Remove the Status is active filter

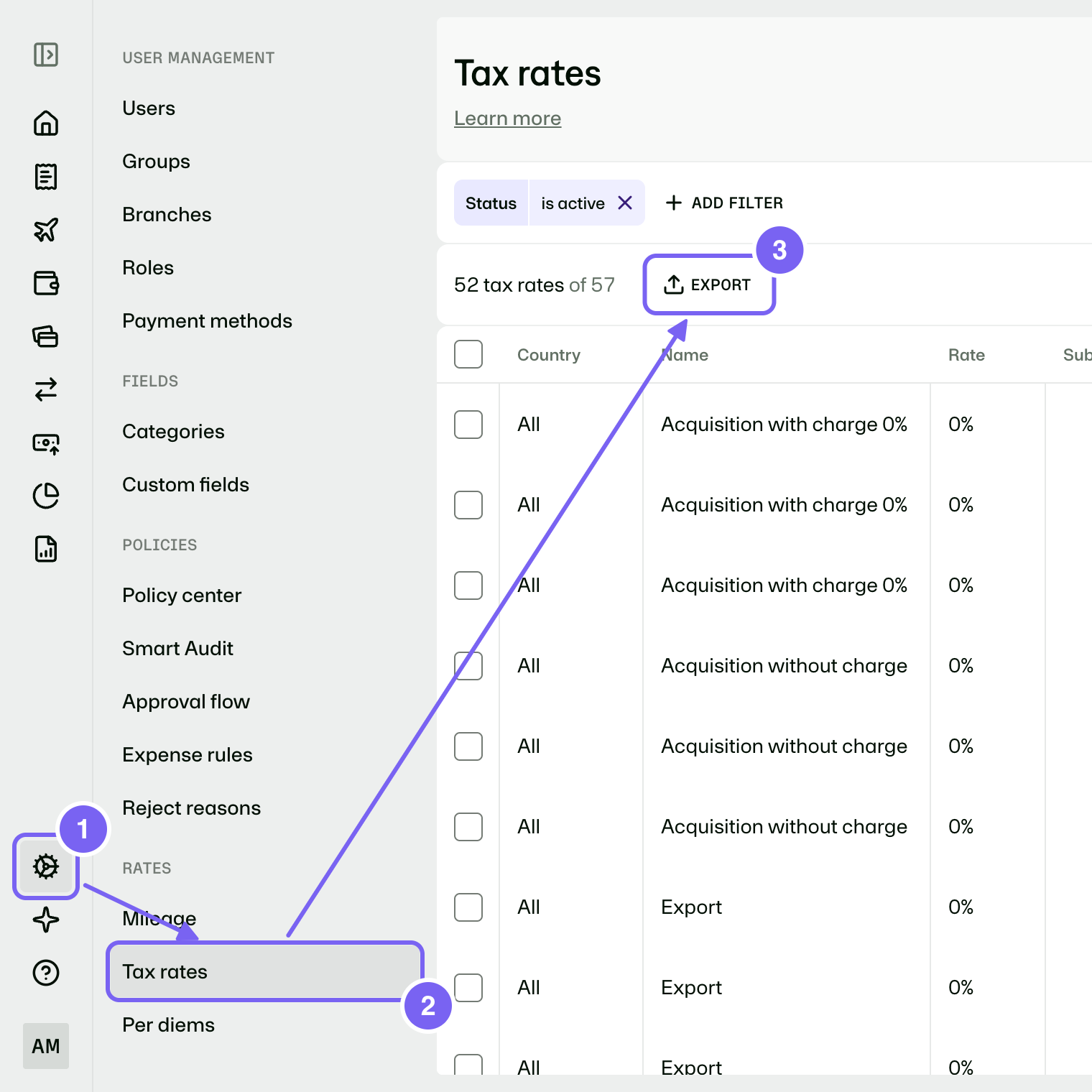(625, 203)
